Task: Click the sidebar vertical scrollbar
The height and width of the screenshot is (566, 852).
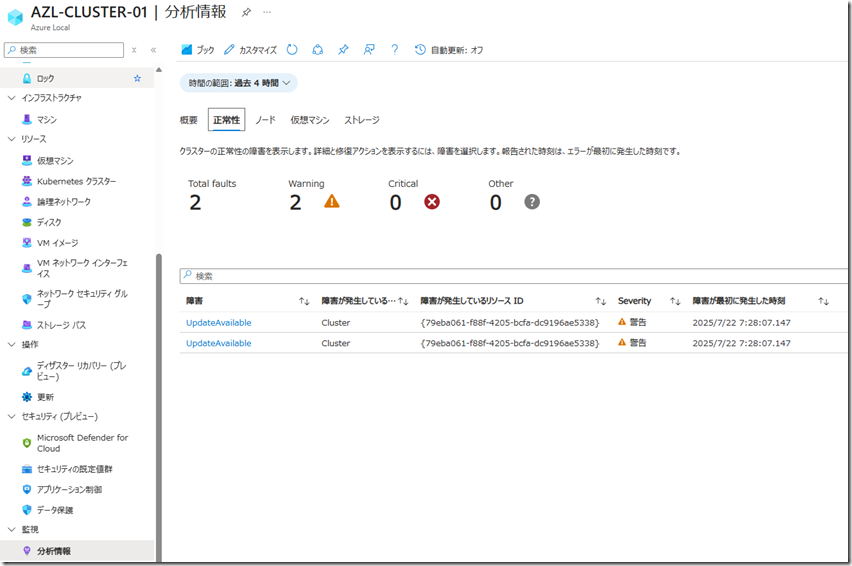Action: click(159, 407)
